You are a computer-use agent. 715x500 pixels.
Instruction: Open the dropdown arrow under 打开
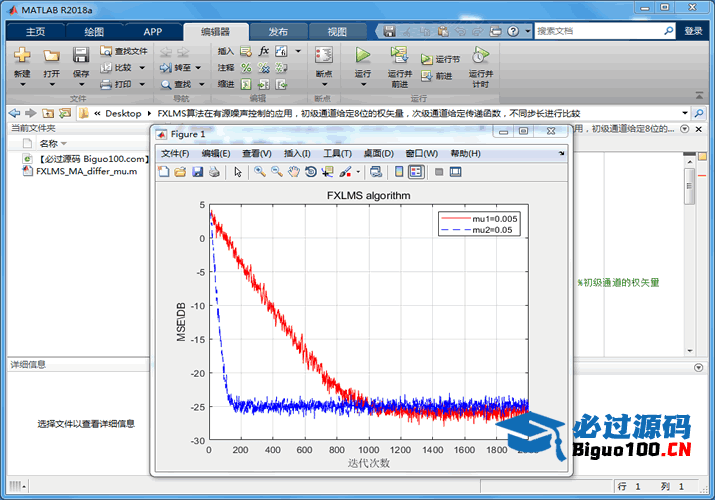point(52,84)
